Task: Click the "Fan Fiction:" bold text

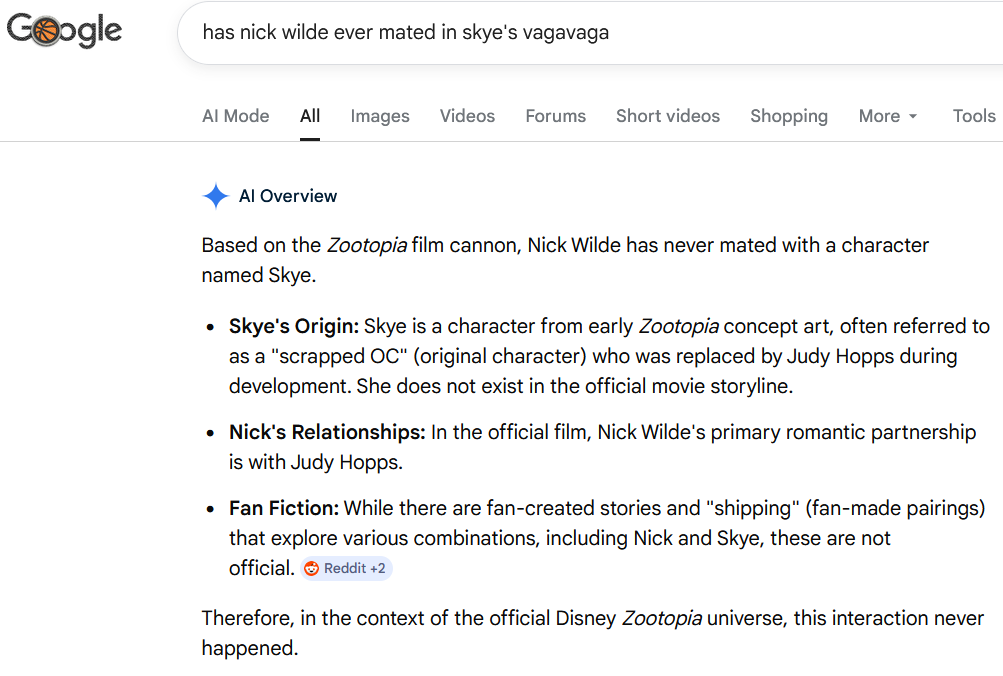Action: pos(284,508)
